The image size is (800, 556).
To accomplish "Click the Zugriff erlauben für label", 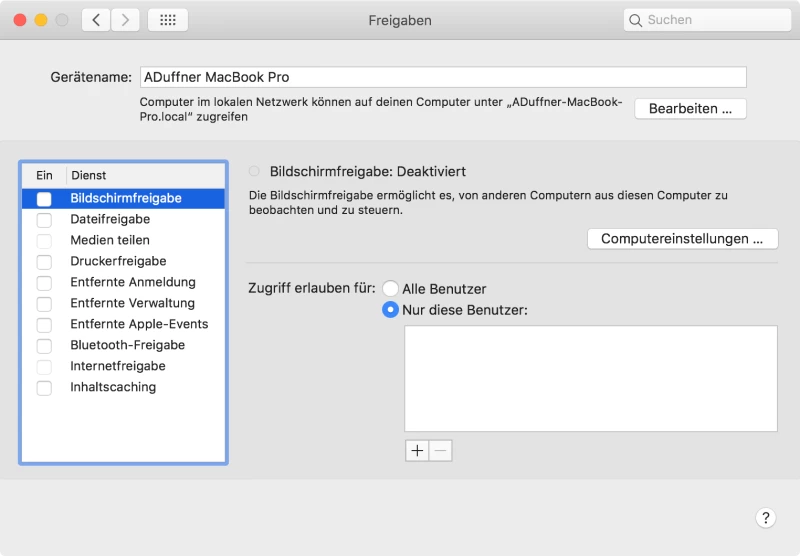I will (312, 288).
